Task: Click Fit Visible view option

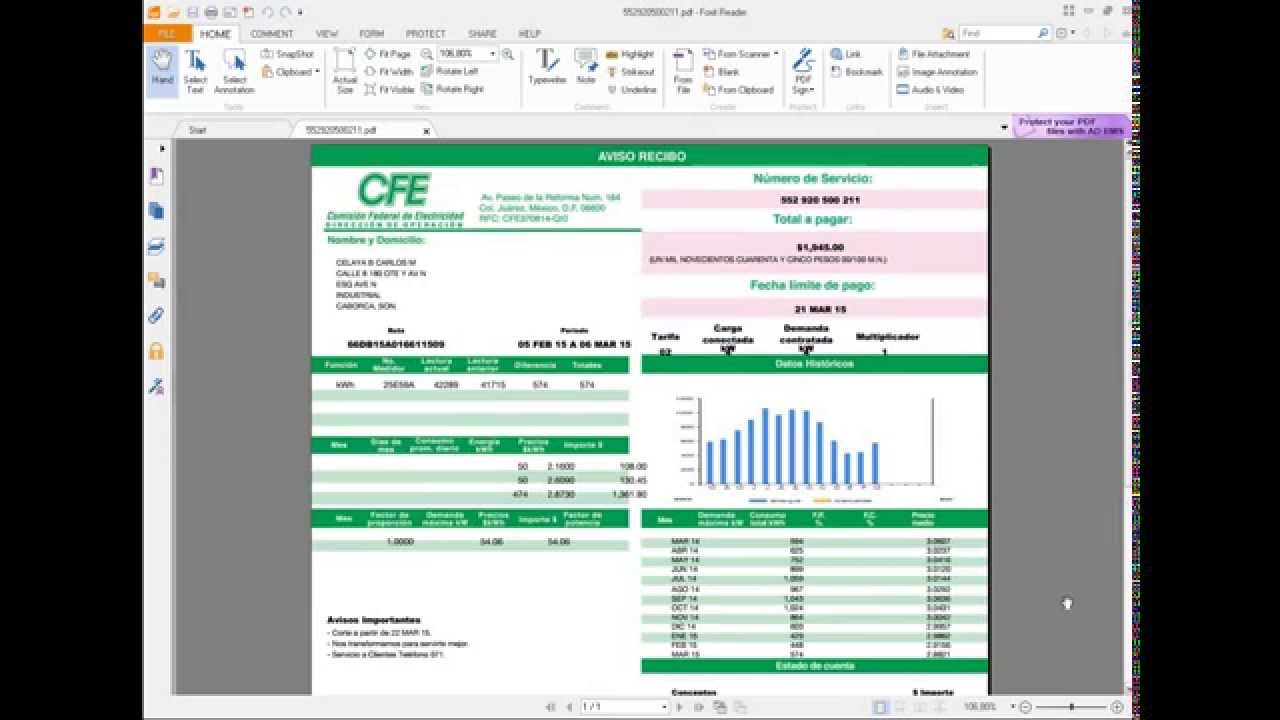Action: (x=389, y=89)
